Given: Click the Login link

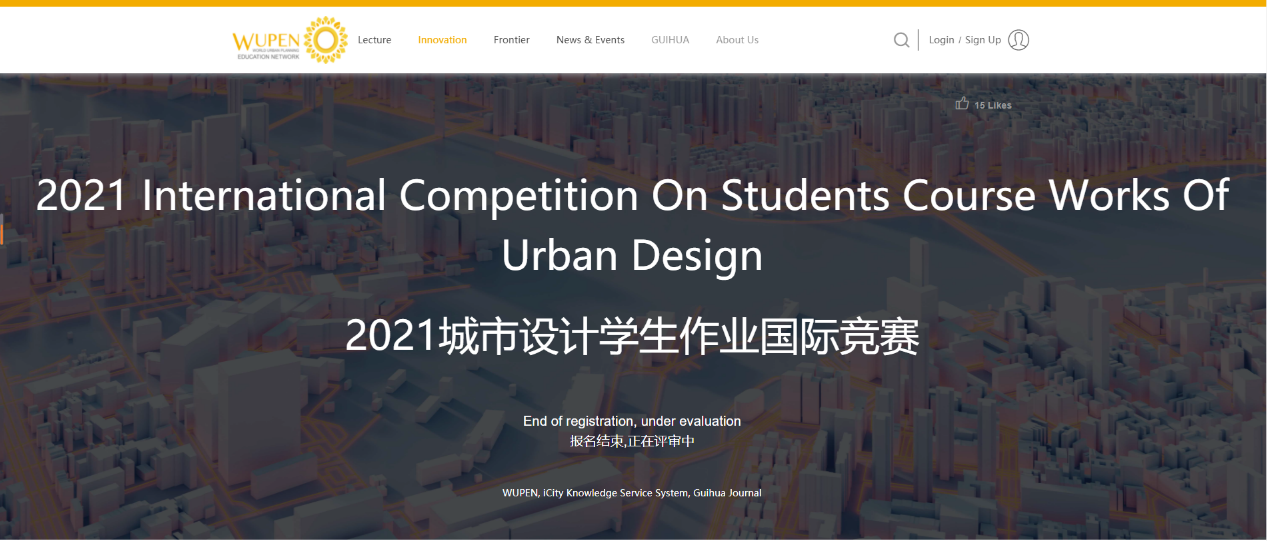Looking at the screenshot, I should [941, 40].
